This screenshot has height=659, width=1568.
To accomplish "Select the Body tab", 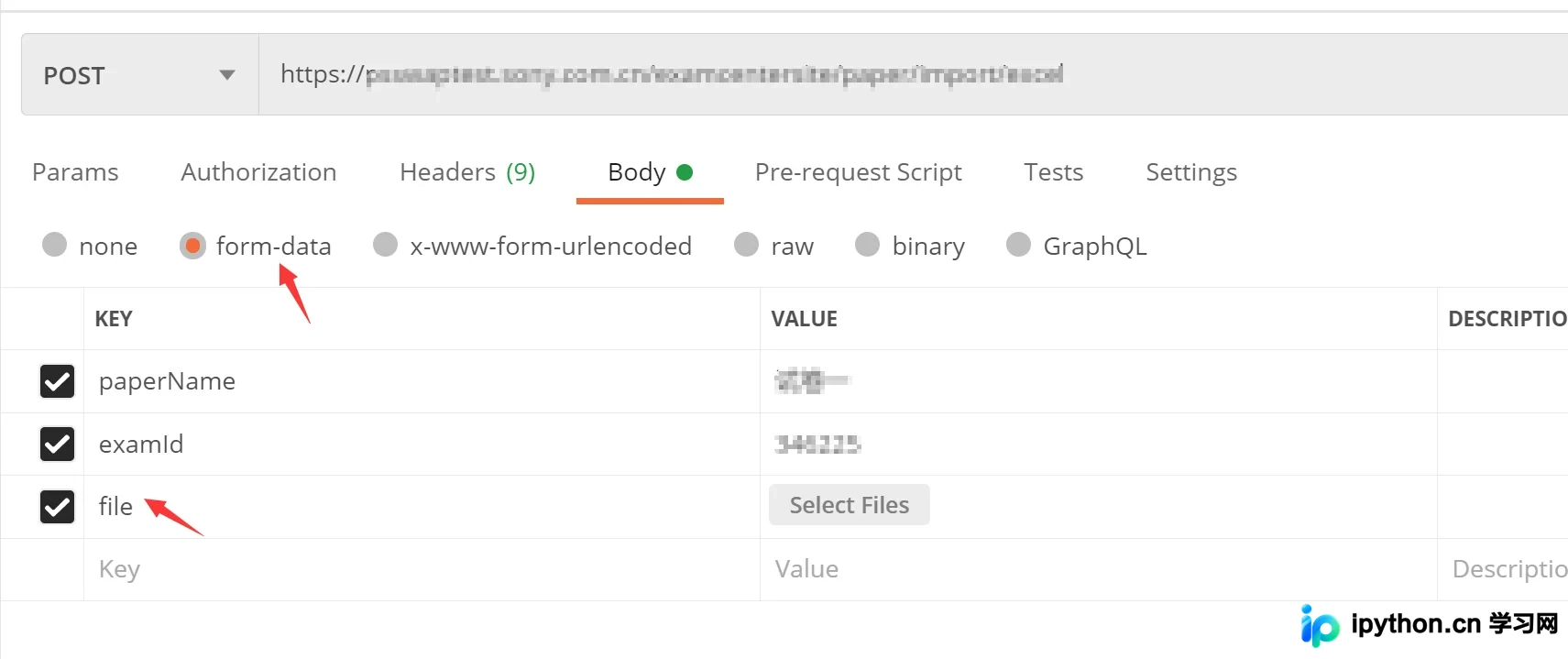I will [650, 172].
